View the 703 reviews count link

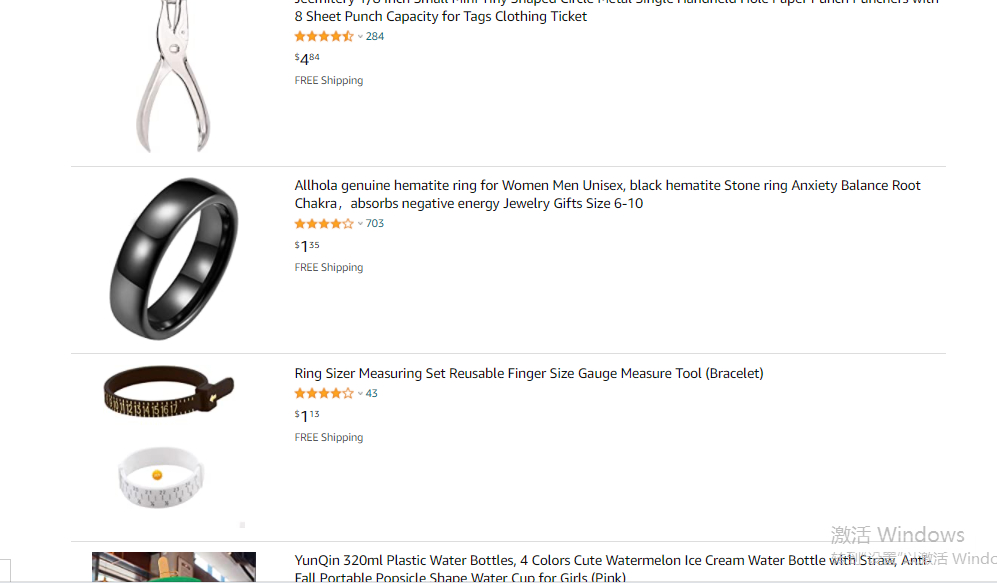(375, 223)
